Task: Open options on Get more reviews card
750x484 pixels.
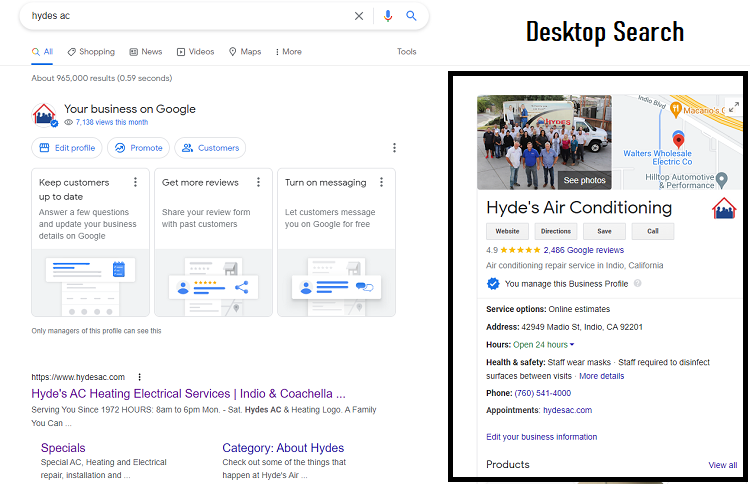Action: click(x=258, y=182)
